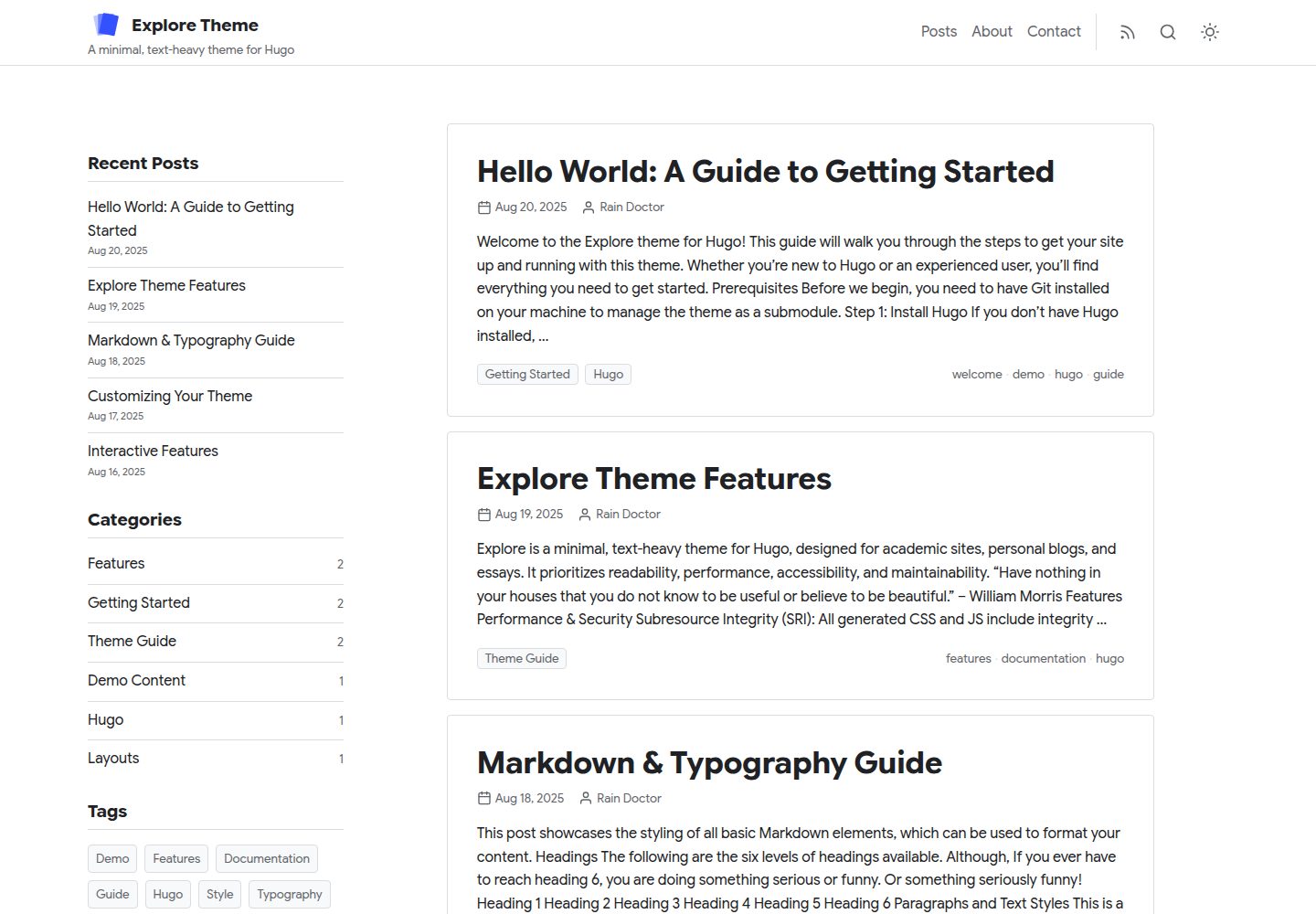Click the Features tag chip in Tags
The width and height of the screenshot is (1316, 914).
176,858
